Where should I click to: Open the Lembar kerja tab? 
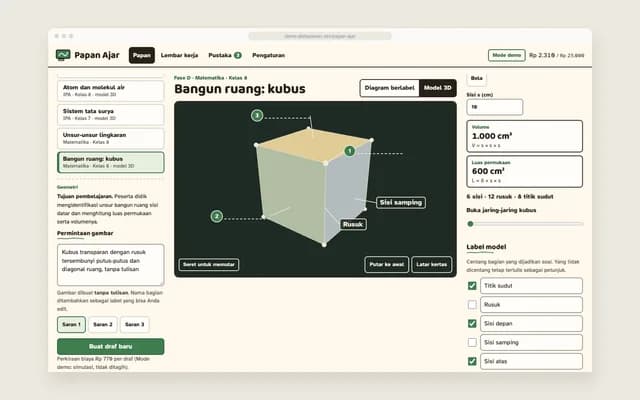pos(179,55)
